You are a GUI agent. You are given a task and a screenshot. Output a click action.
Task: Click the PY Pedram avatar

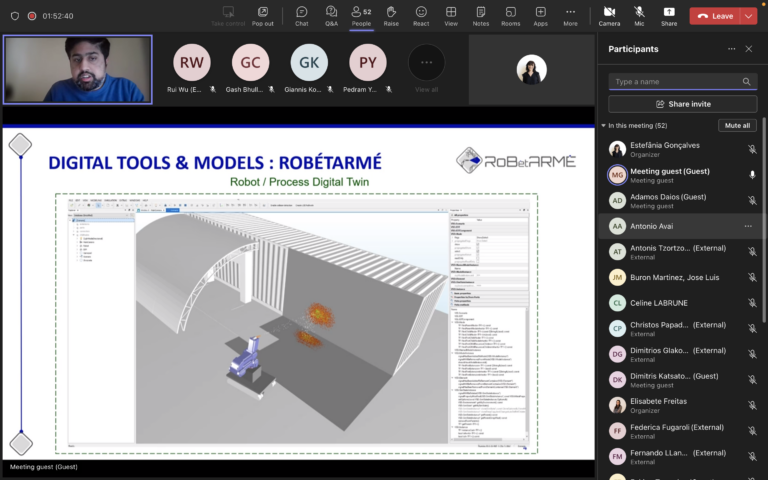[x=368, y=62]
